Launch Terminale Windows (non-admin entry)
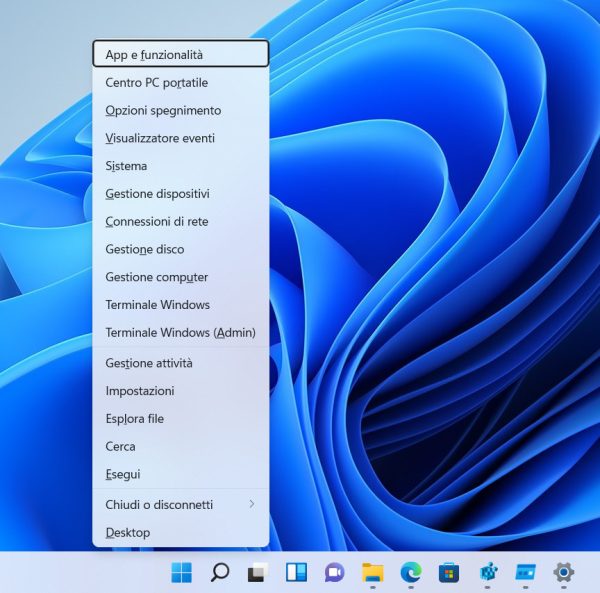The width and height of the screenshot is (600, 593). pos(181,305)
